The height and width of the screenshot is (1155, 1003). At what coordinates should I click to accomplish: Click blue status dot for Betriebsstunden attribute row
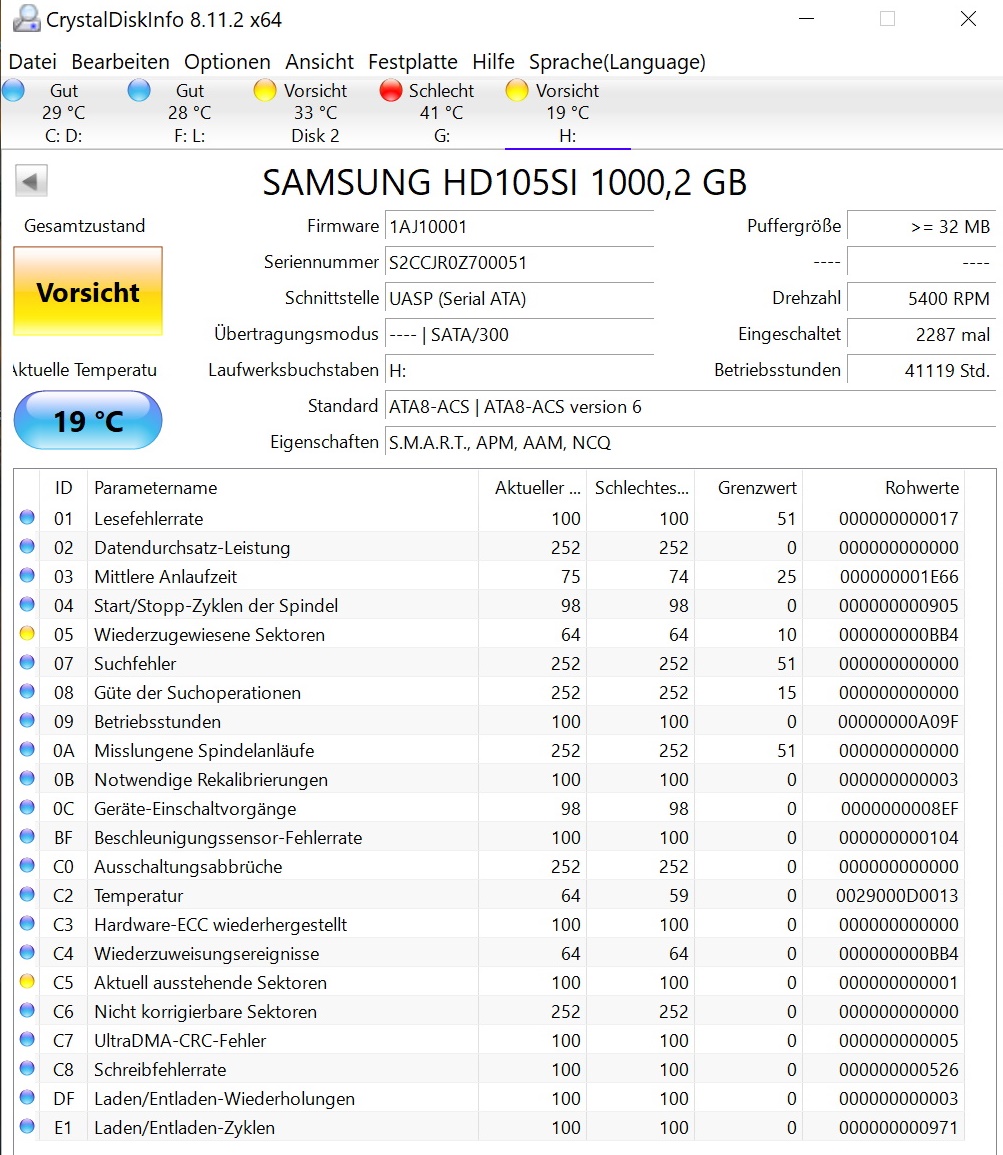tap(27, 720)
